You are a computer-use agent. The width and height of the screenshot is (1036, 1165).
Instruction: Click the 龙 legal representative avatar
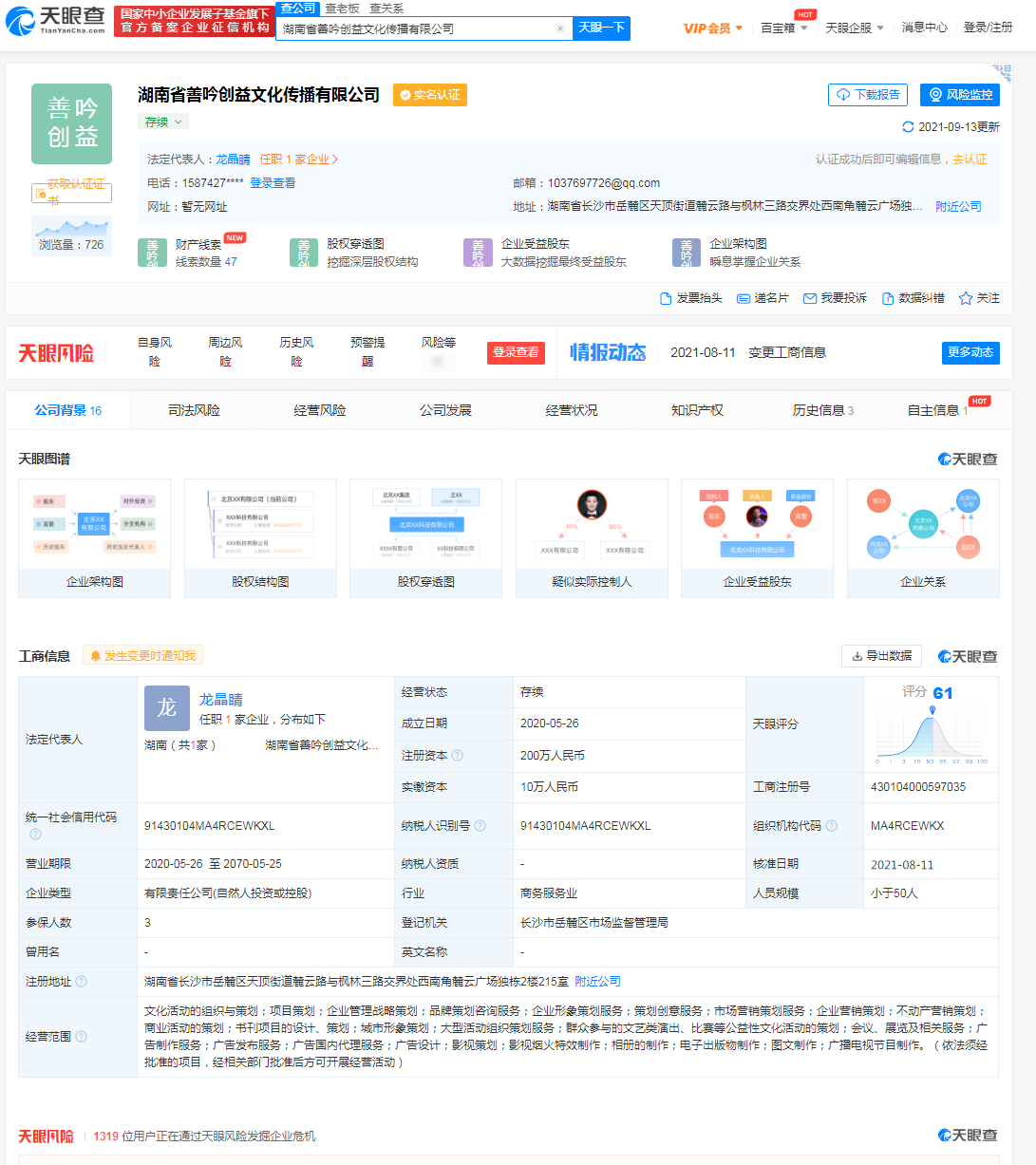(167, 708)
